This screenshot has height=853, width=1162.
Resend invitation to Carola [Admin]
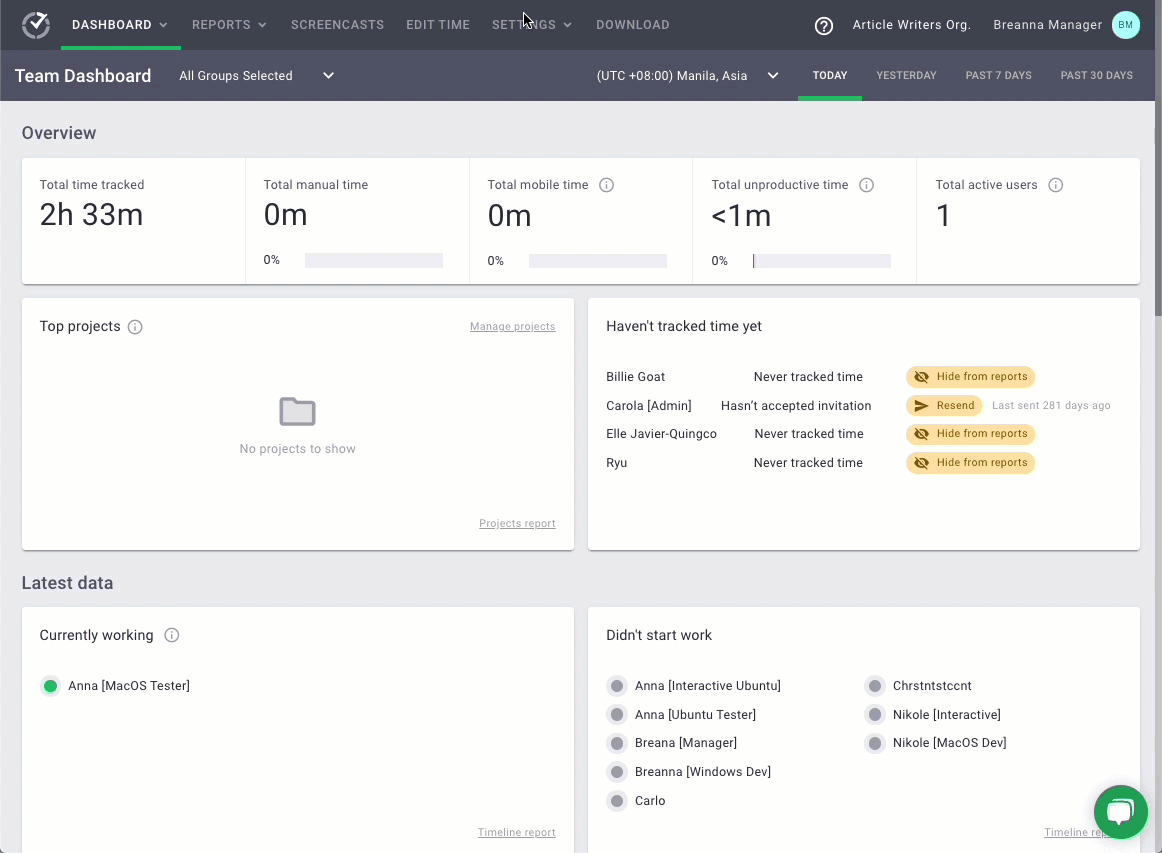(944, 406)
